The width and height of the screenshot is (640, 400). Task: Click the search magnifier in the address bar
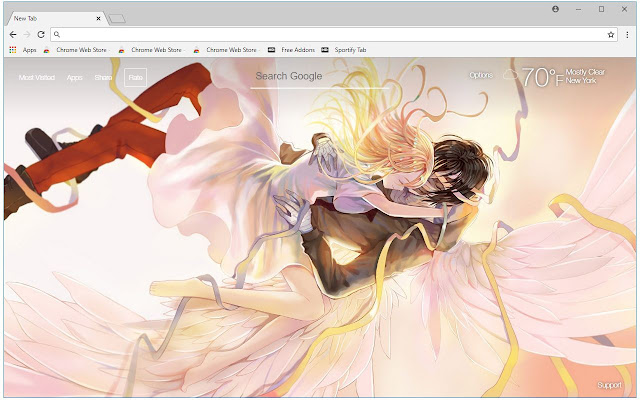pyautogui.click(x=57, y=35)
